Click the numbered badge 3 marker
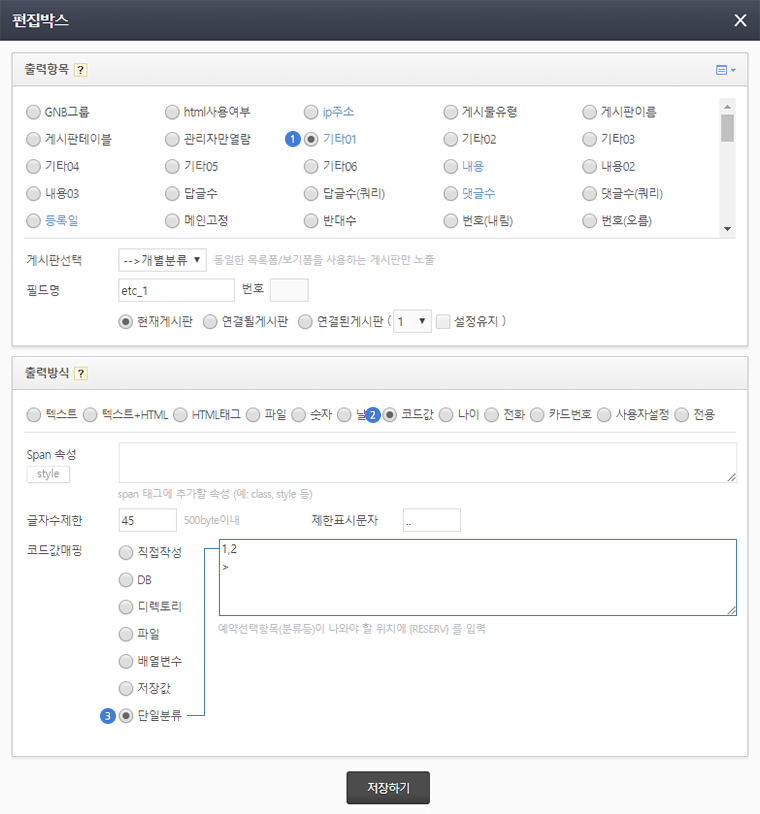 108,715
